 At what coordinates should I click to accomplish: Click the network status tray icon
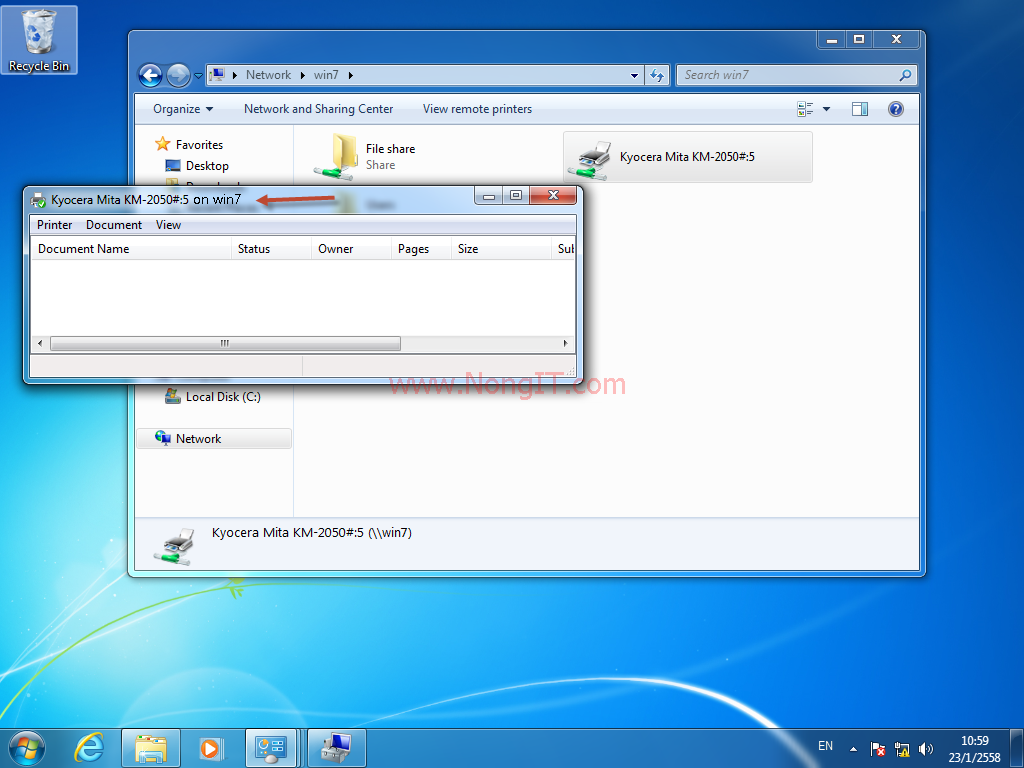tap(902, 749)
